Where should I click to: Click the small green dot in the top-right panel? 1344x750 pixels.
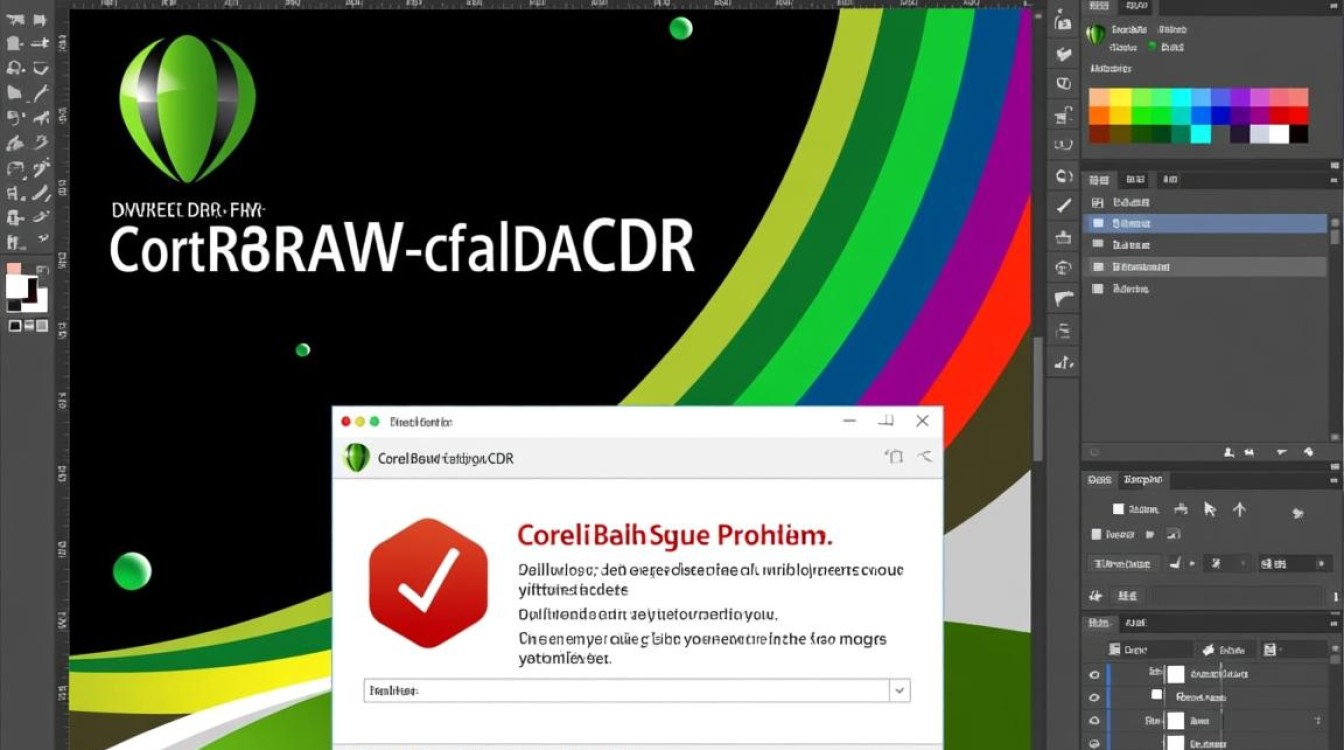[x=1153, y=46]
